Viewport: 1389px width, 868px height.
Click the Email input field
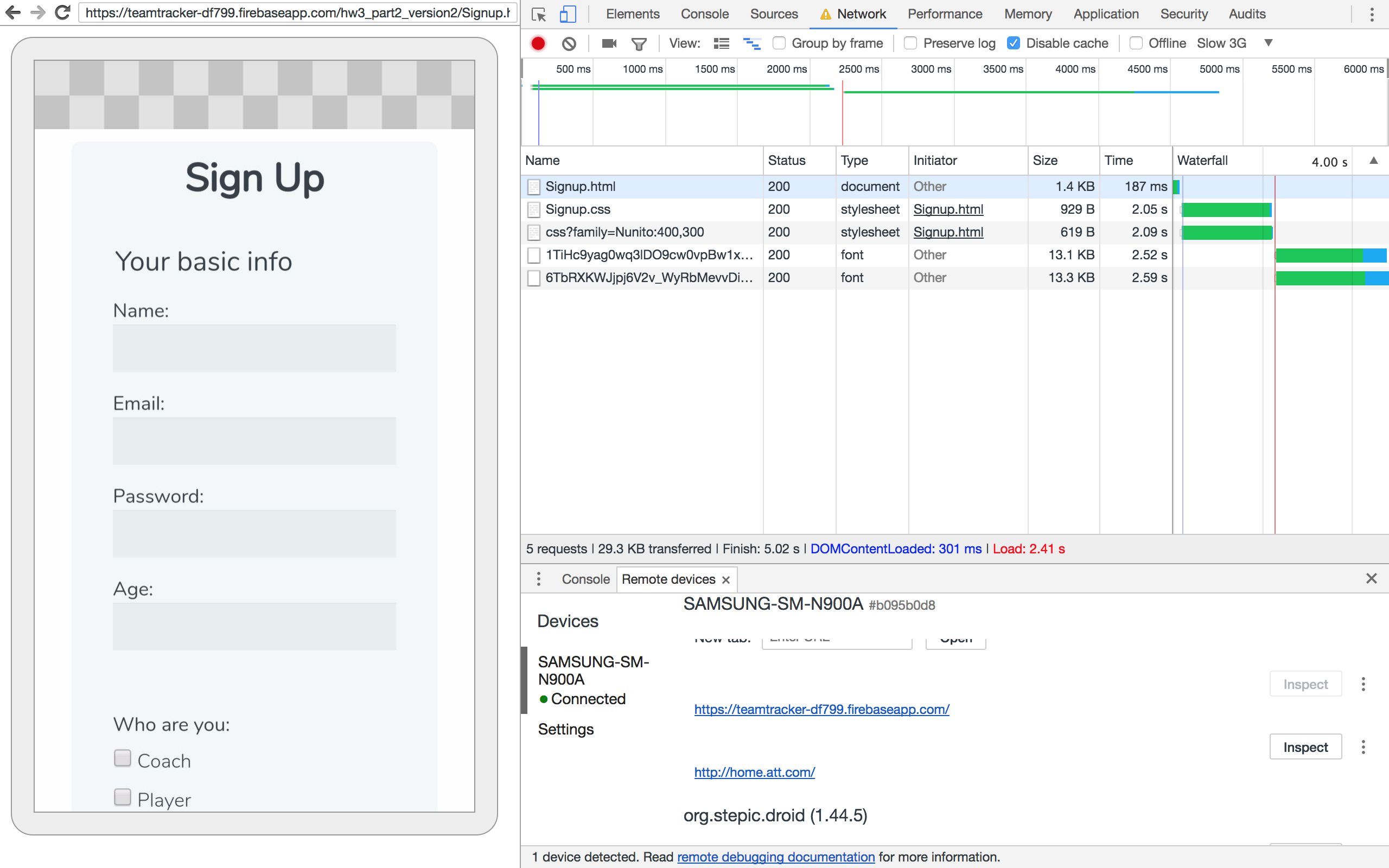(x=254, y=441)
